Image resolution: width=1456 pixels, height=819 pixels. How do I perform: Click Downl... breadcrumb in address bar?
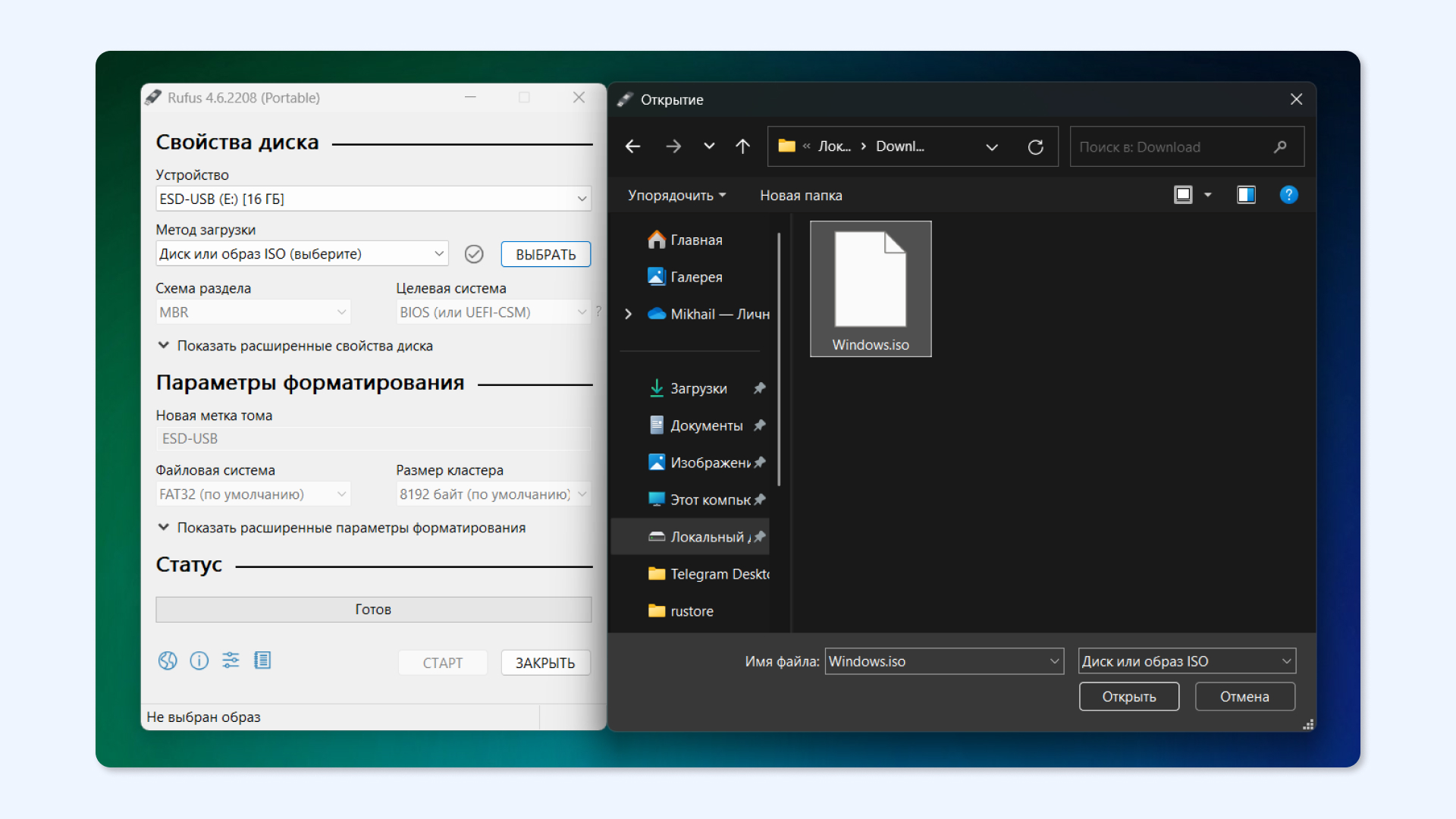tap(900, 146)
